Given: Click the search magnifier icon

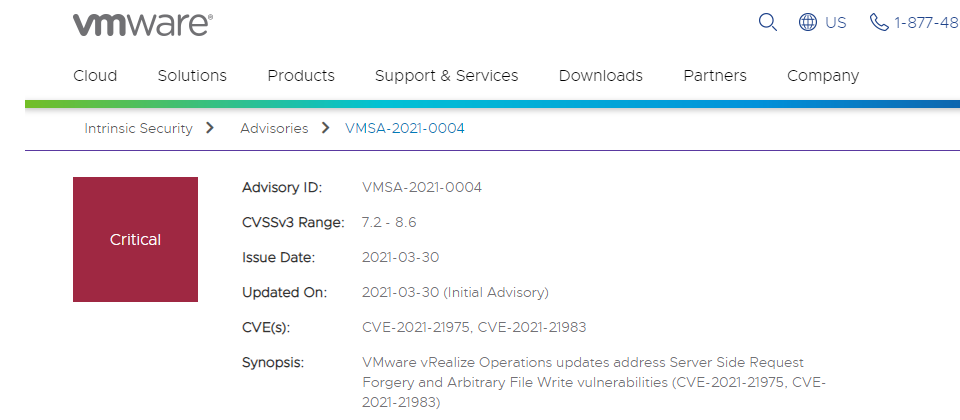Looking at the screenshot, I should coord(768,23).
